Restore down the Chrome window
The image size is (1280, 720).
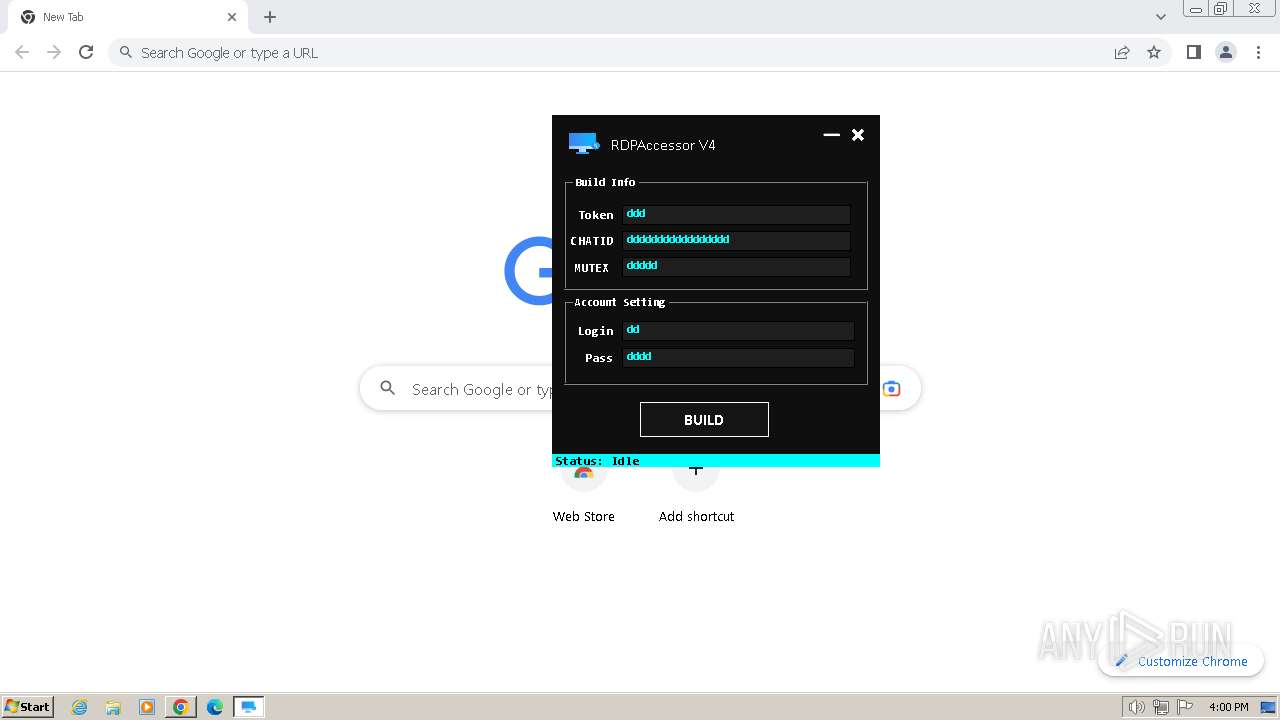[x=1221, y=9]
